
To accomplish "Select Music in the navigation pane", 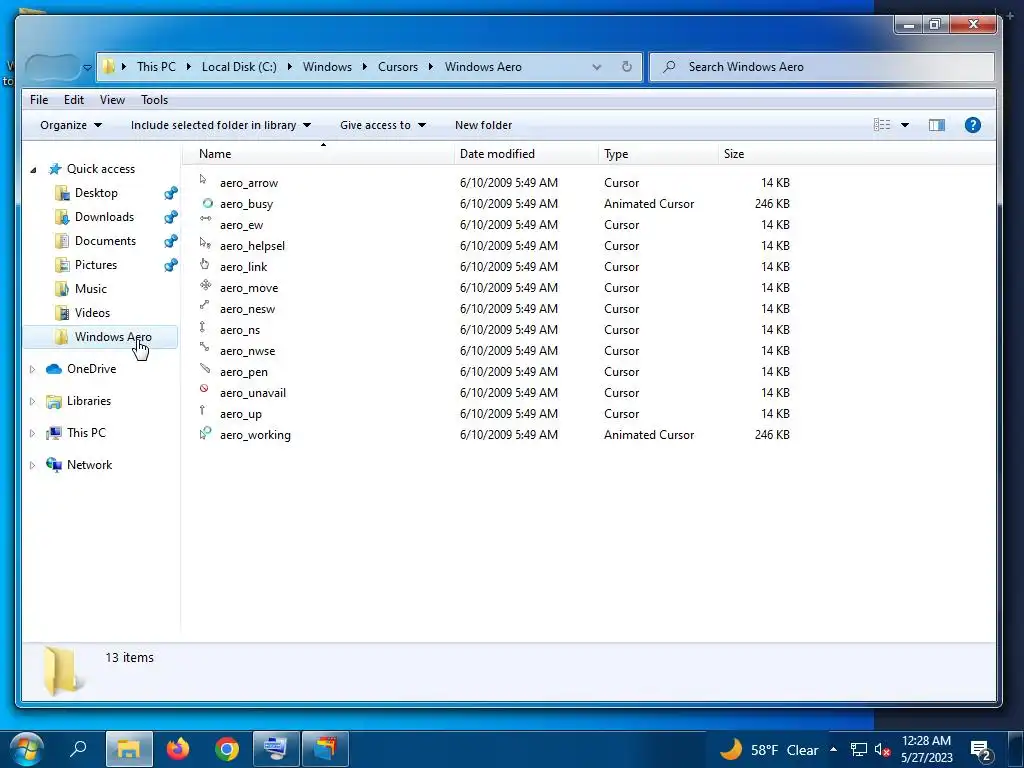I will (x=91, y=289).
